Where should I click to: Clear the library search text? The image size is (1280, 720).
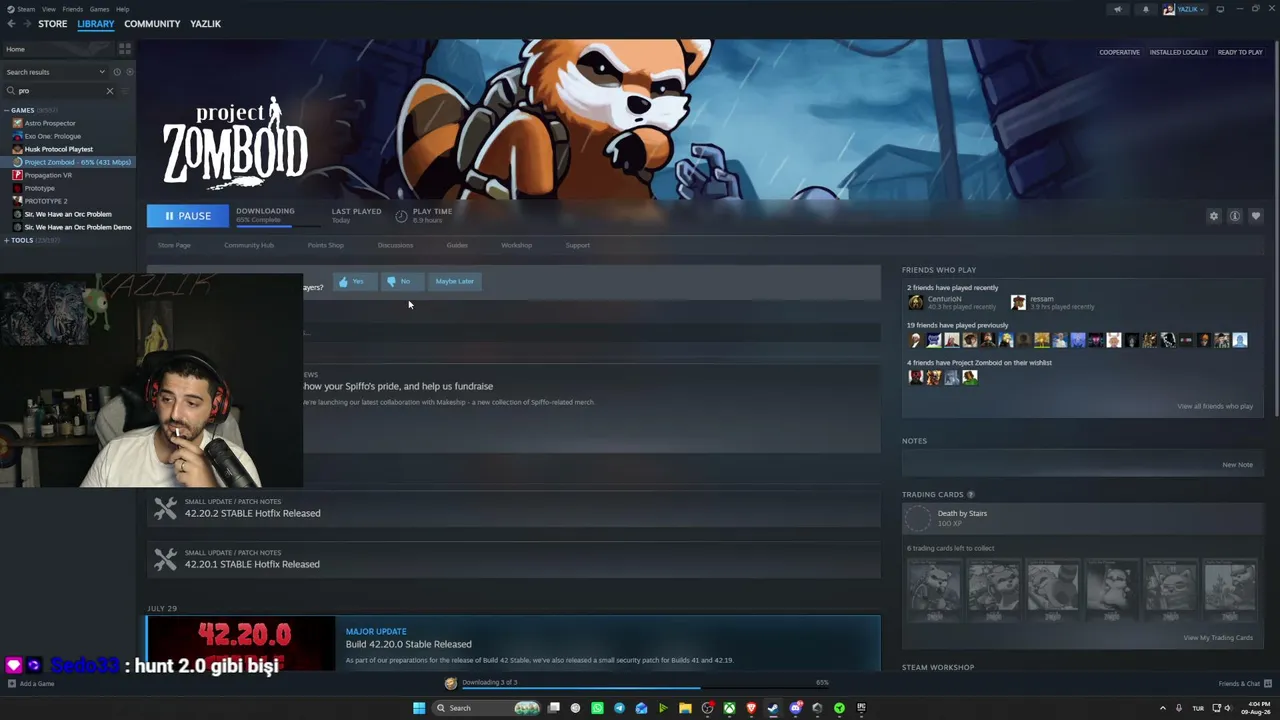110,91
